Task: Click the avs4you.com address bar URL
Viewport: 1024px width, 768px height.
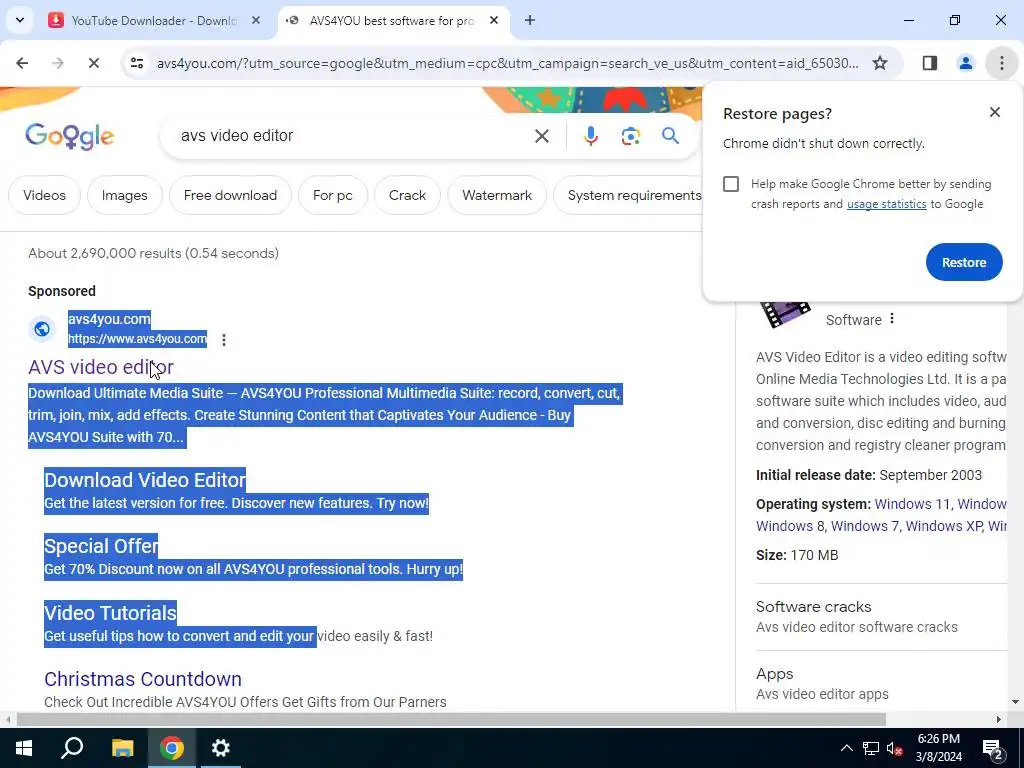Action: click(507, 63)
